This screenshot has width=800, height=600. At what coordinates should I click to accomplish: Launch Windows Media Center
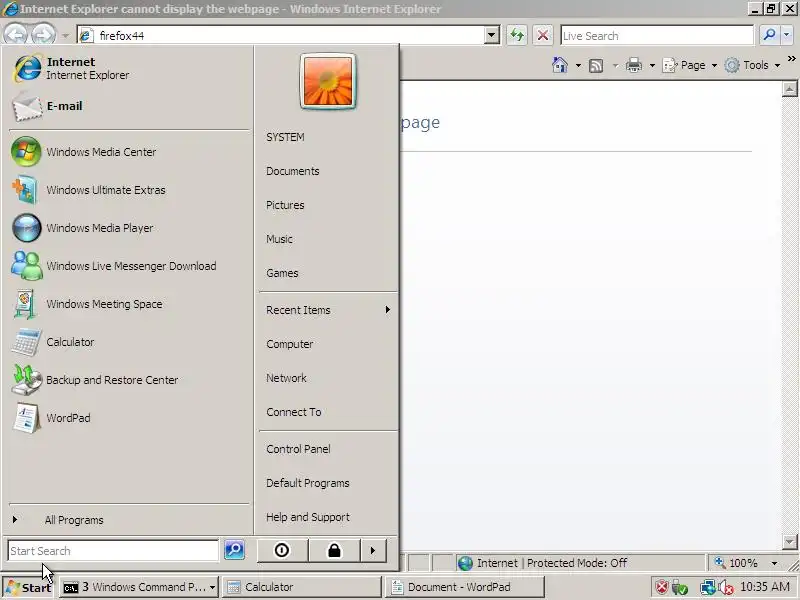coord(128,152)
